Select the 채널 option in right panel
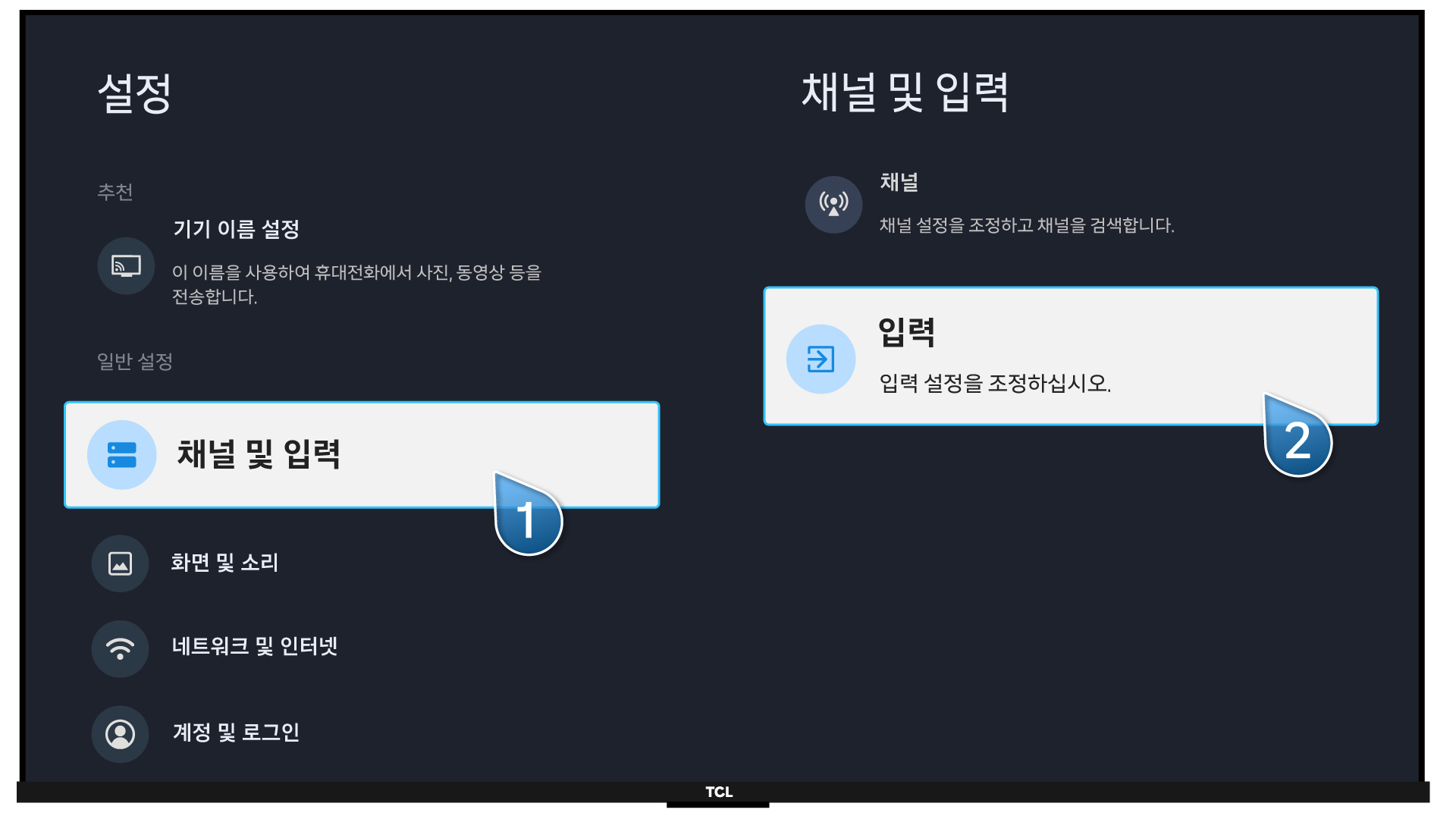Screen dimensions: 1456x819 (899, 183)
